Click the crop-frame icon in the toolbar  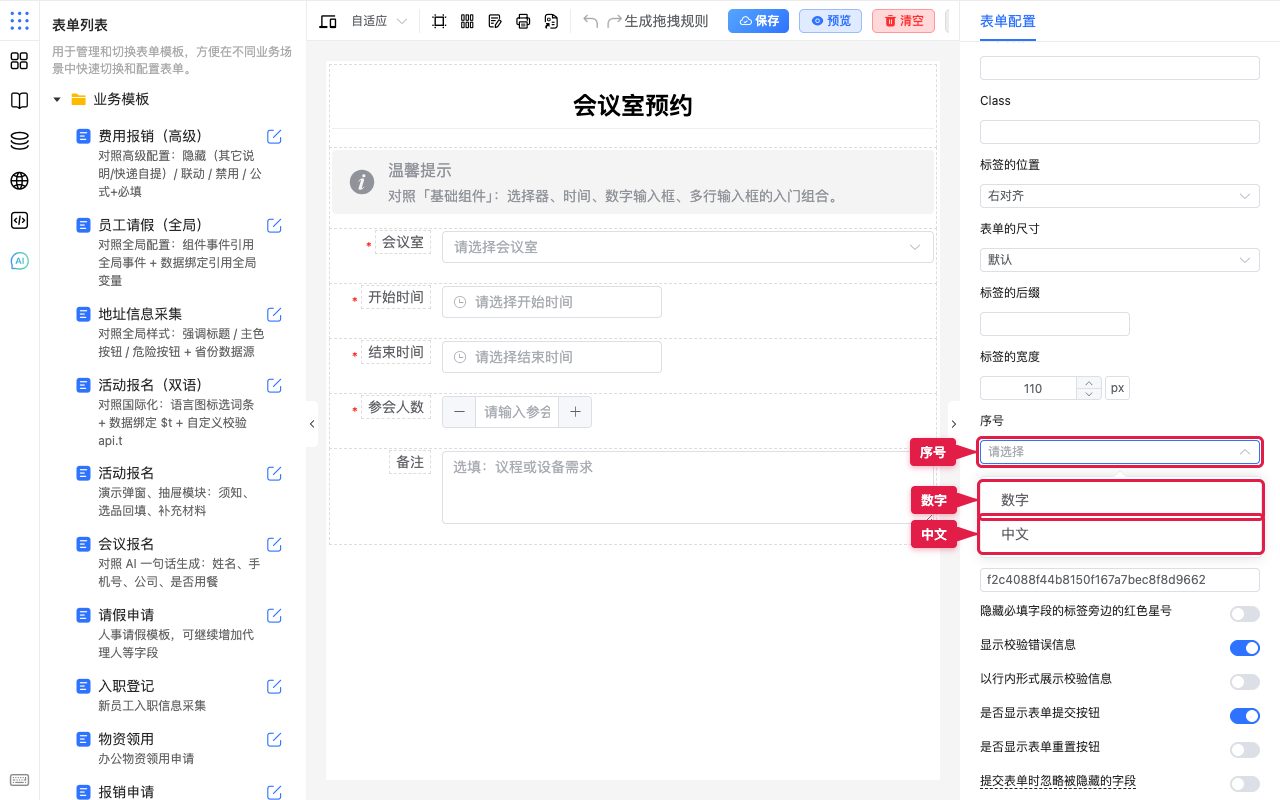point(439,21)
